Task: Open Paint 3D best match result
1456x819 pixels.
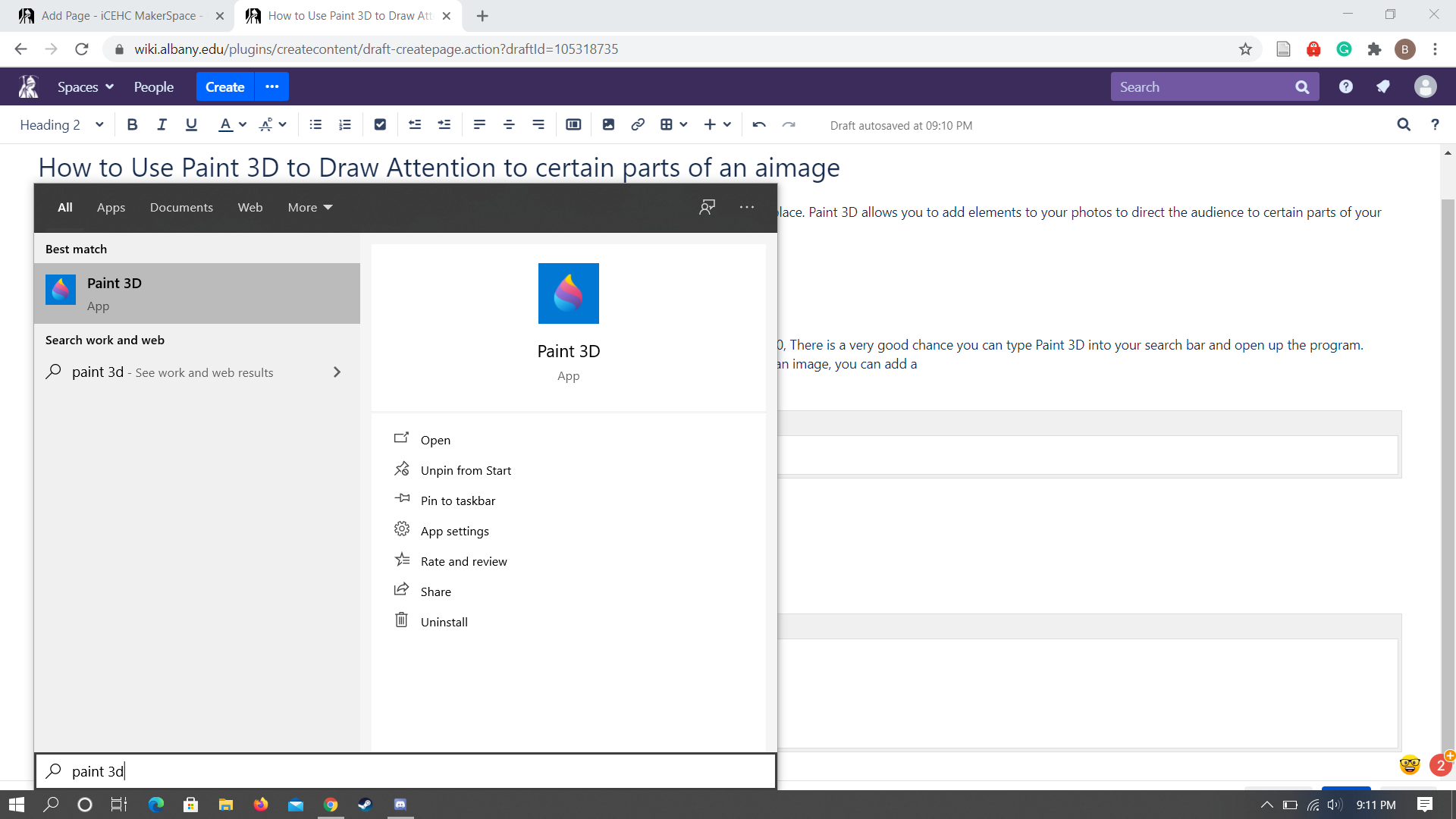Action: click(197, 293)
